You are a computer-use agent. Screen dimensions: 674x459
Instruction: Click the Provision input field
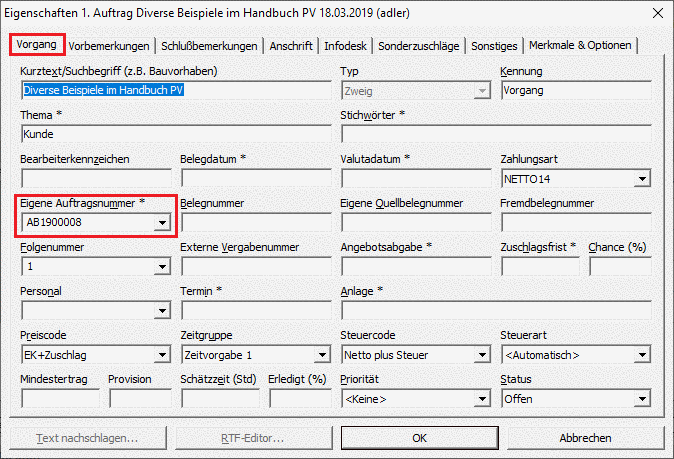coord(140,398)
